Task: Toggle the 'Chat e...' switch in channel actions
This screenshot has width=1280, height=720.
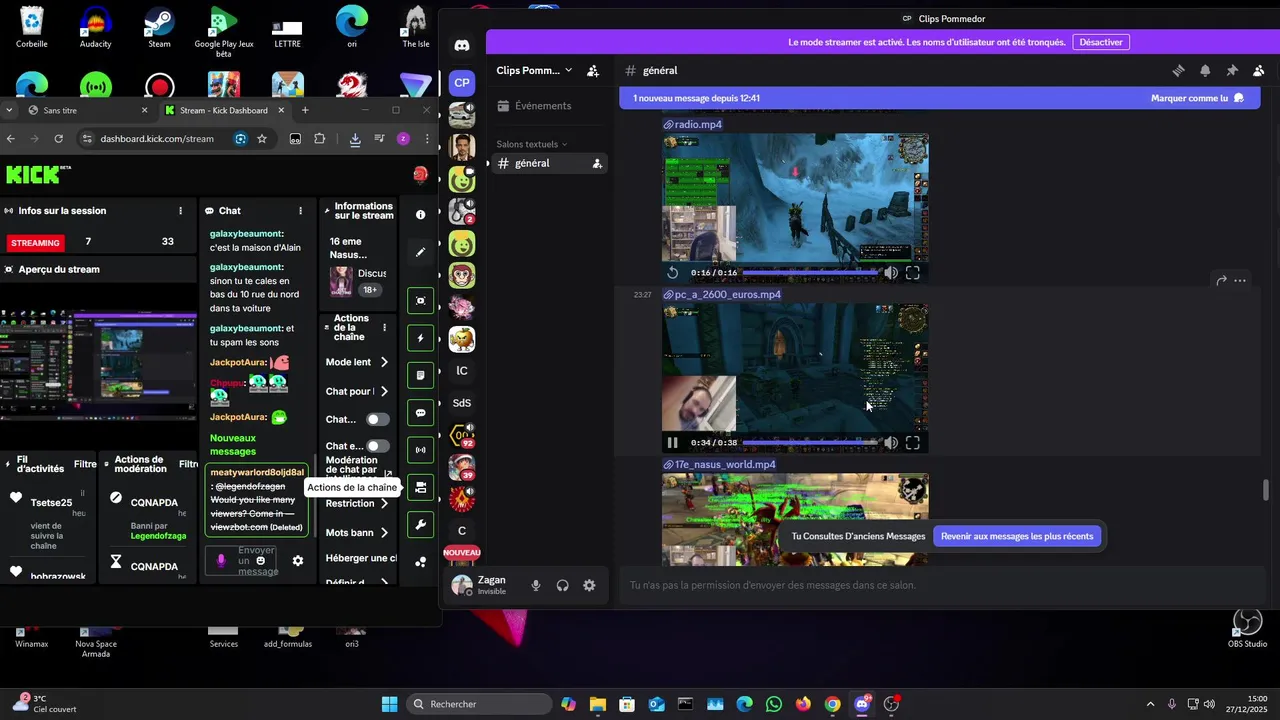Action: [x=377, y=446]
